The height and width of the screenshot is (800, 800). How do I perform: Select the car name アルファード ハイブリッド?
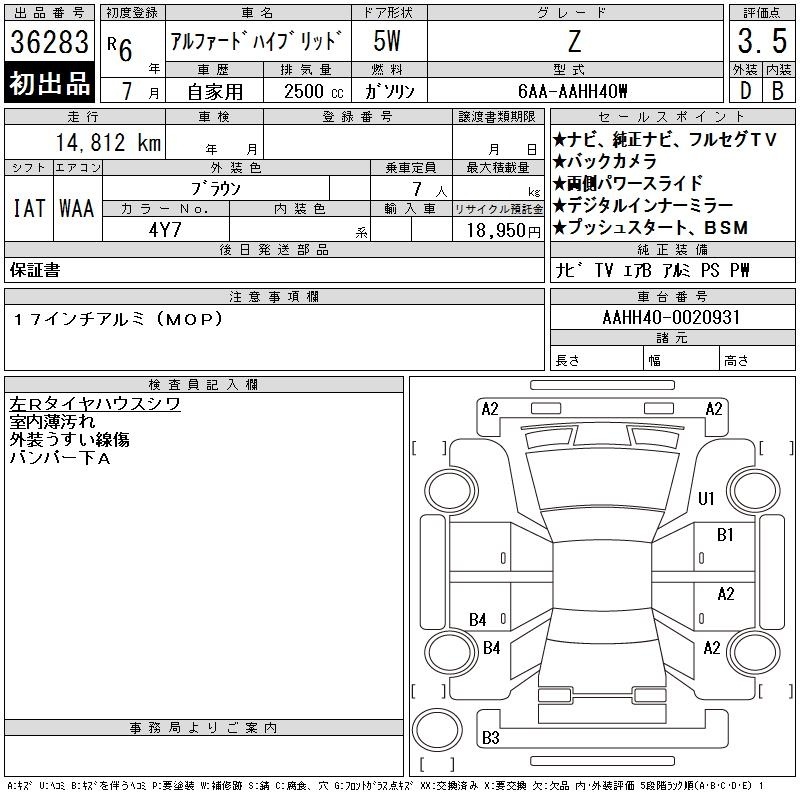click(x=257, y=41)
